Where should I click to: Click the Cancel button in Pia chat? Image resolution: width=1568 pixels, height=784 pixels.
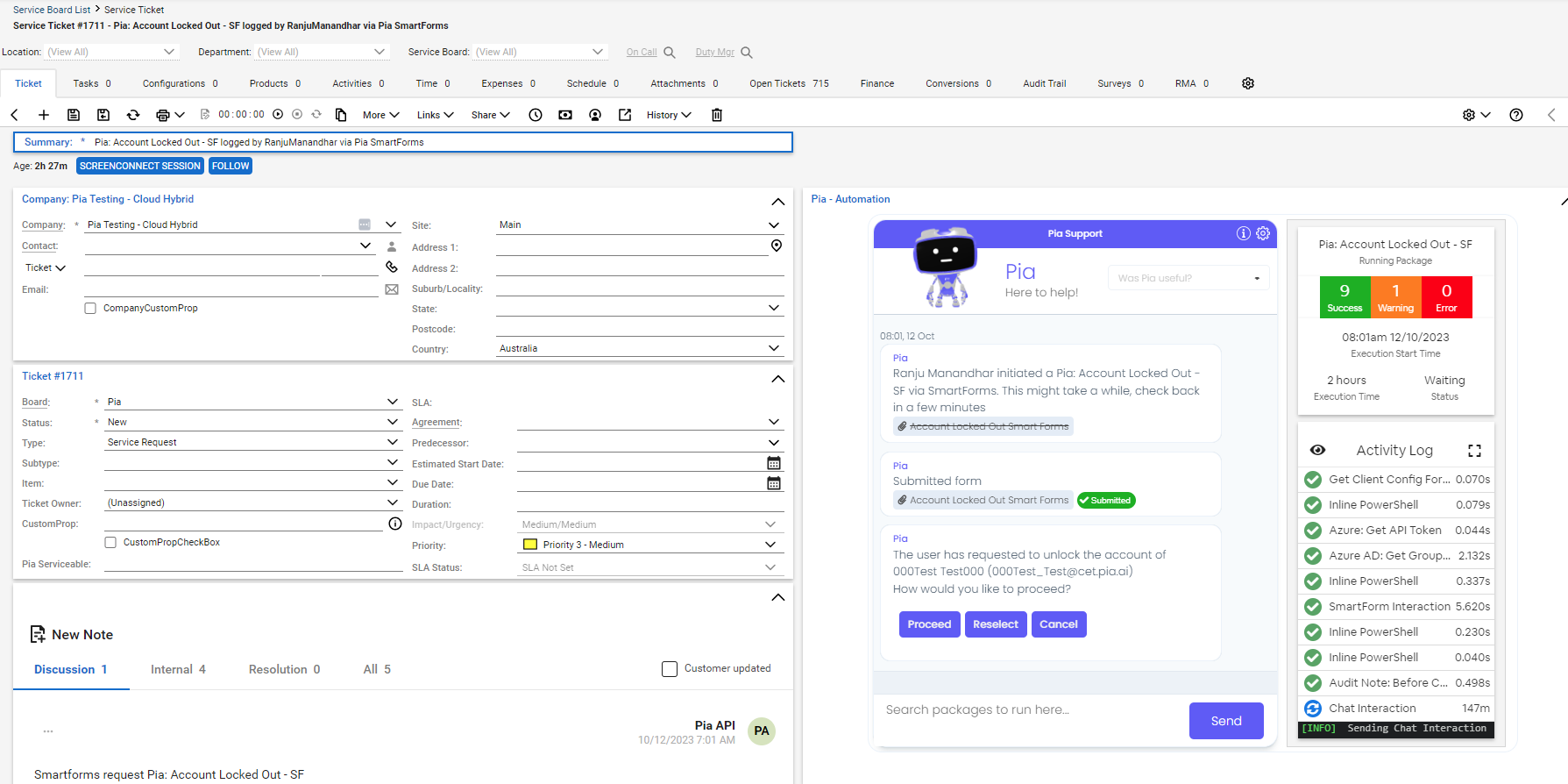pos(1059,624)
